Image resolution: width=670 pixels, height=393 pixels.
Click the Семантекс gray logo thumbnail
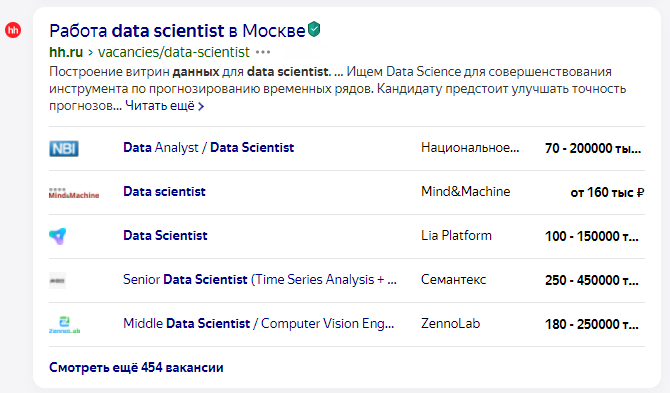tap(57, 280)
